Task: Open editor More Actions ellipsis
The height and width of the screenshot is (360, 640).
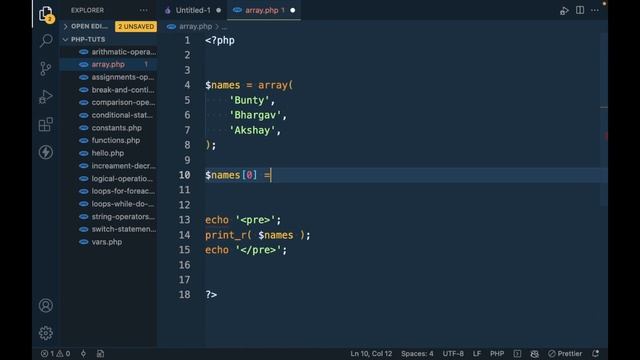Action: point(595,10)
